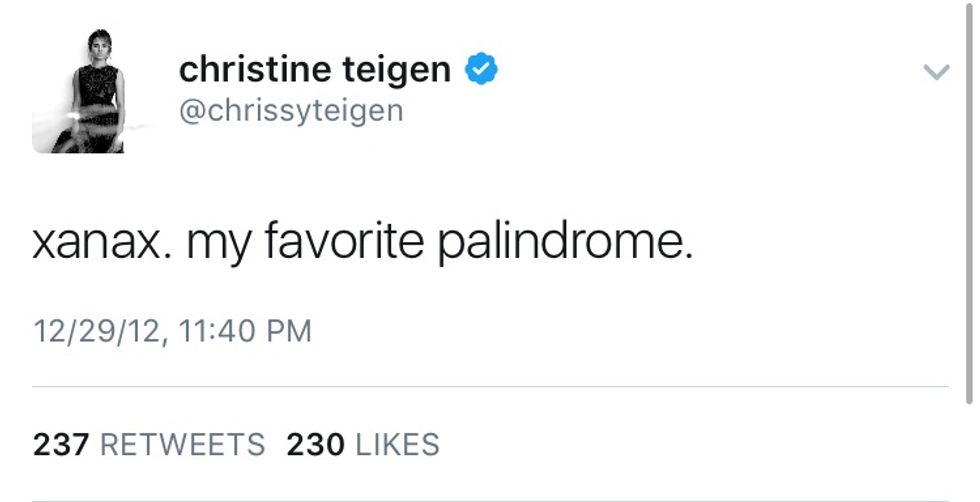
Task: Click the surname "teigen" in header
Action: [405, 71]
